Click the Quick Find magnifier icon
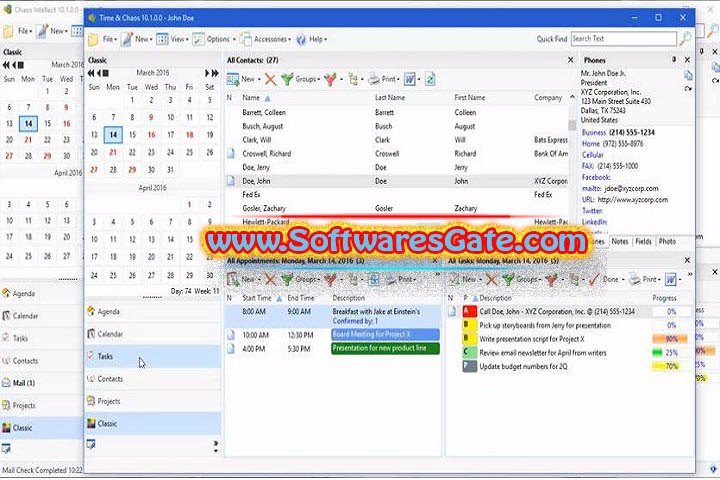The height and width of the screenshot is (480, 720). pyautogui.click(x=685, y=39)
